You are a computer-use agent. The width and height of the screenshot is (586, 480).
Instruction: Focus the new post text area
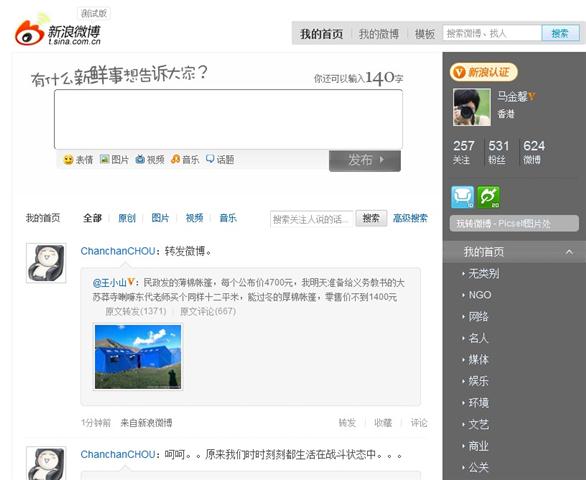pos(228,119)
